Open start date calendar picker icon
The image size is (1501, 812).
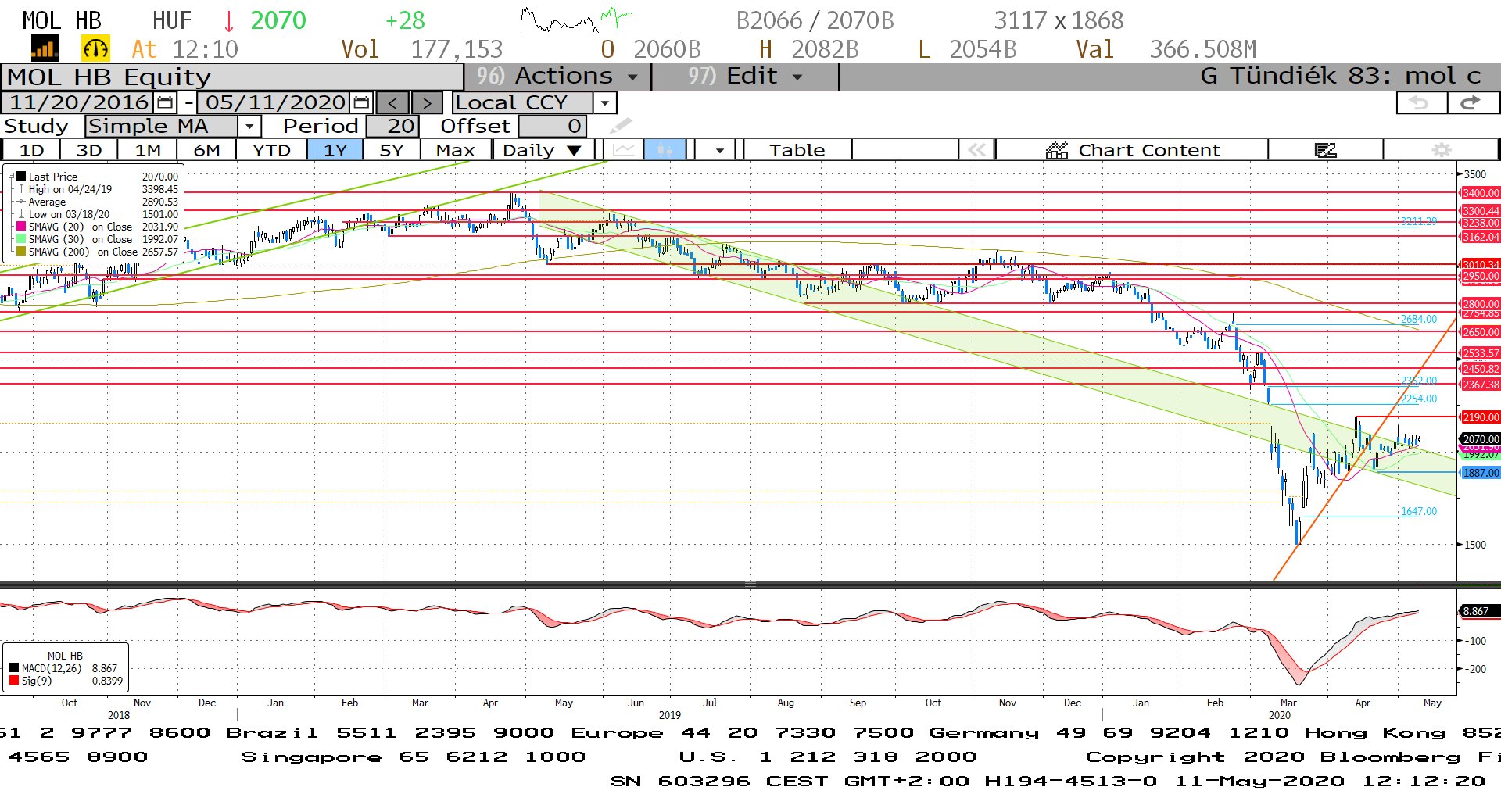click(165, 102)
